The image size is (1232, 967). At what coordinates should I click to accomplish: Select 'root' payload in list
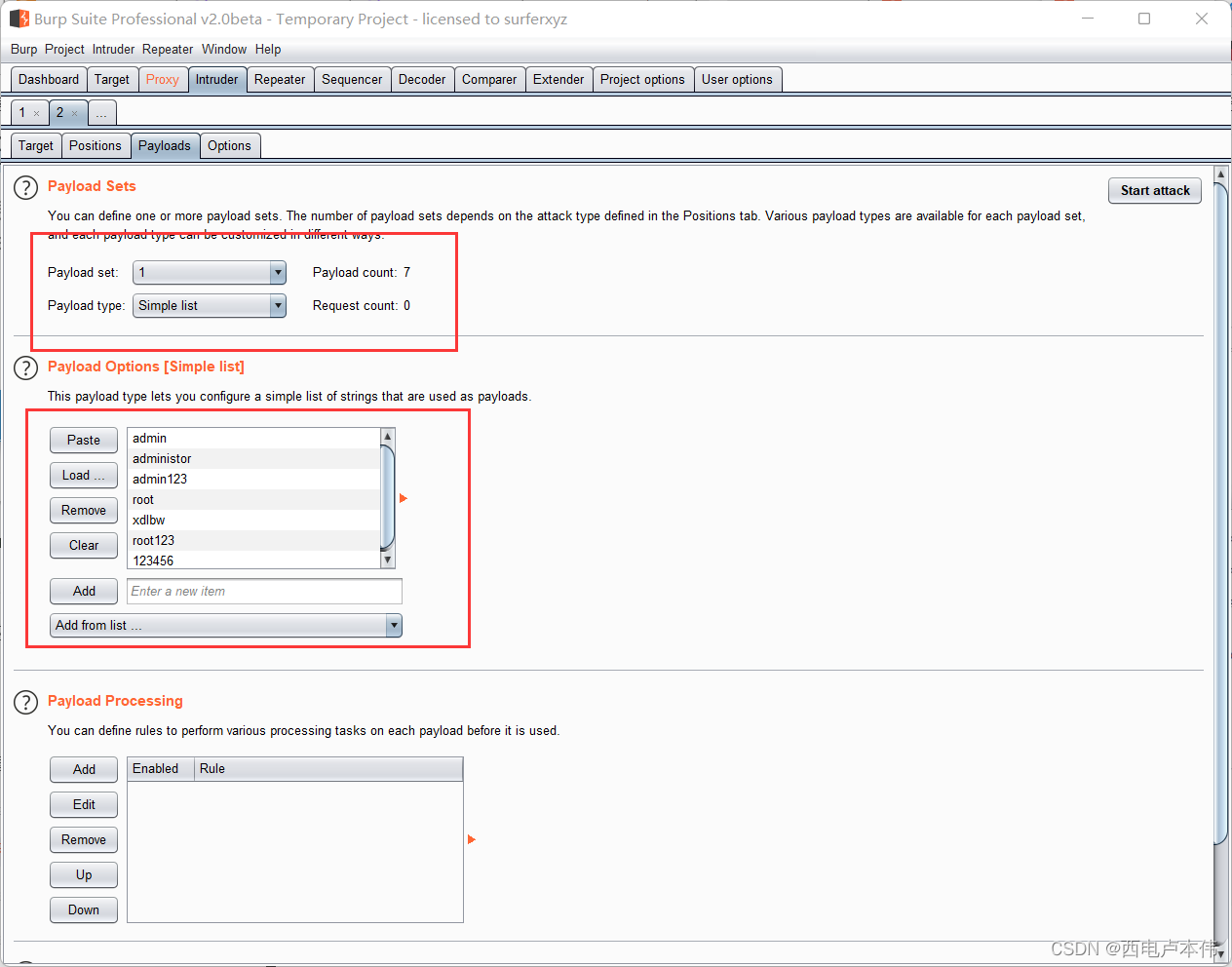253,500
